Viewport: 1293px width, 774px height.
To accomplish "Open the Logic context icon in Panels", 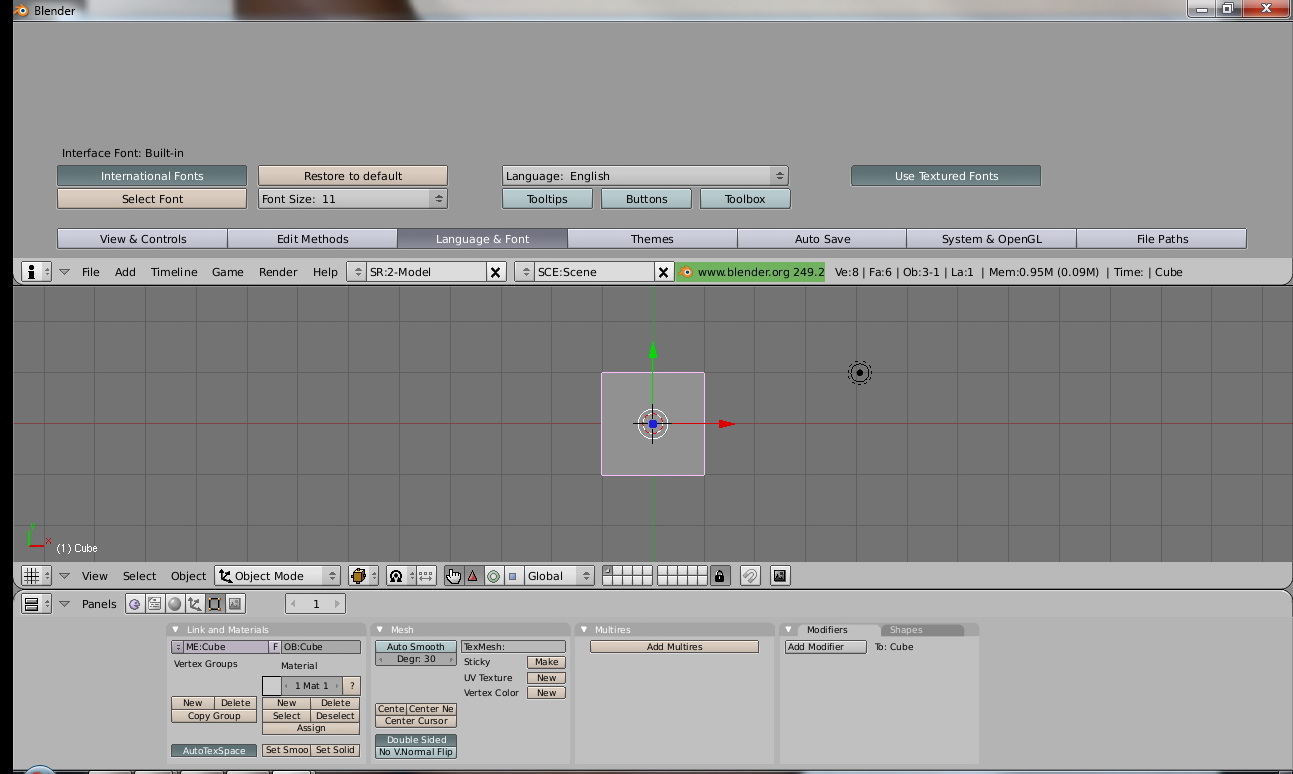I will click(x=135, y=604).
